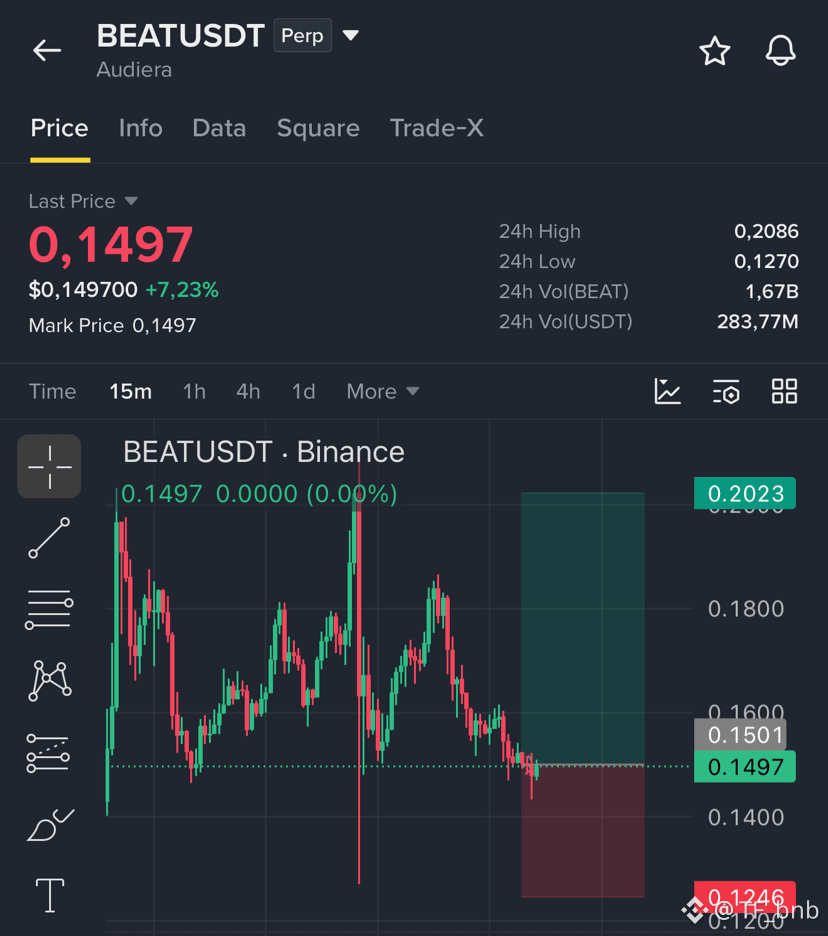The image size is (828, 936).
Task: Click the 0.1501 gray price label
Action: click(x=740, y=735)
